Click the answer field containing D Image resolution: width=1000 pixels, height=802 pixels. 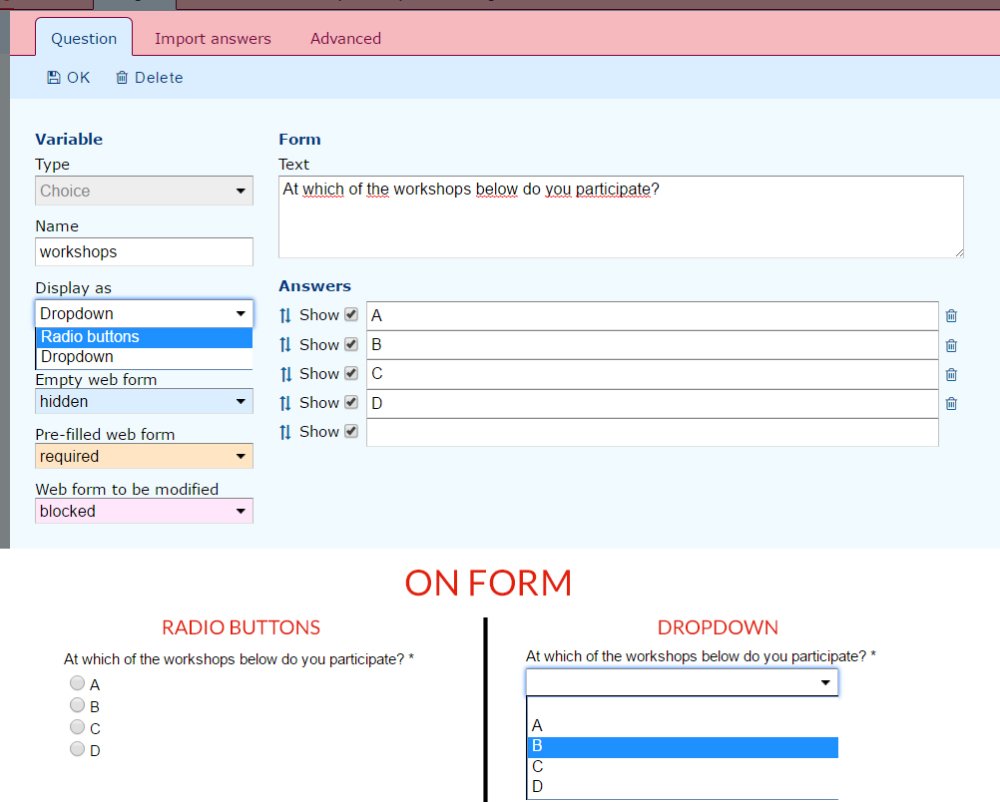[652, 404]
